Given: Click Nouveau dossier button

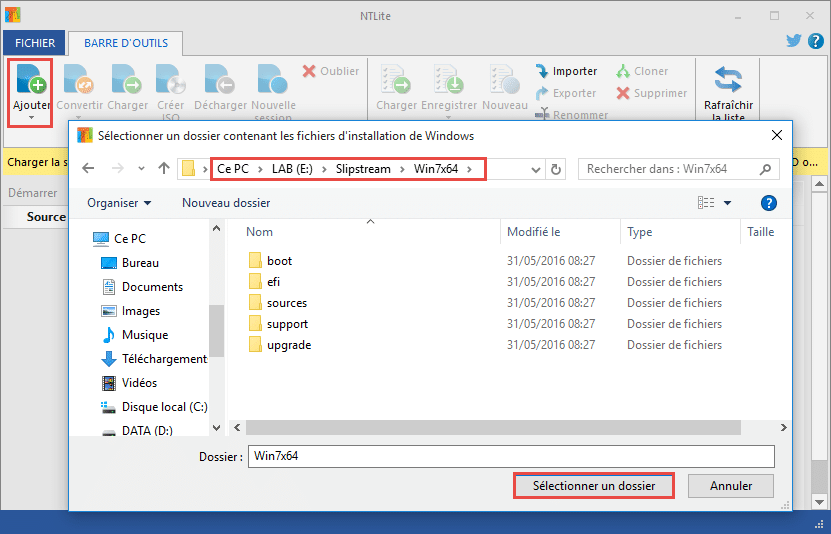Looking at the screenshot, I should click(x=226, y=203).
